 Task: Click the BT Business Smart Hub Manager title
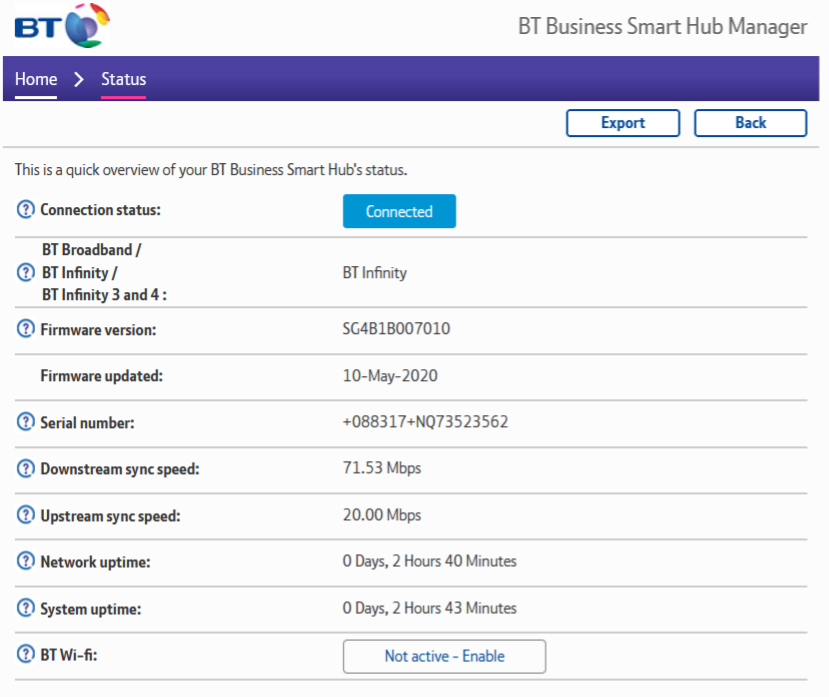click(x=662, y=27)
